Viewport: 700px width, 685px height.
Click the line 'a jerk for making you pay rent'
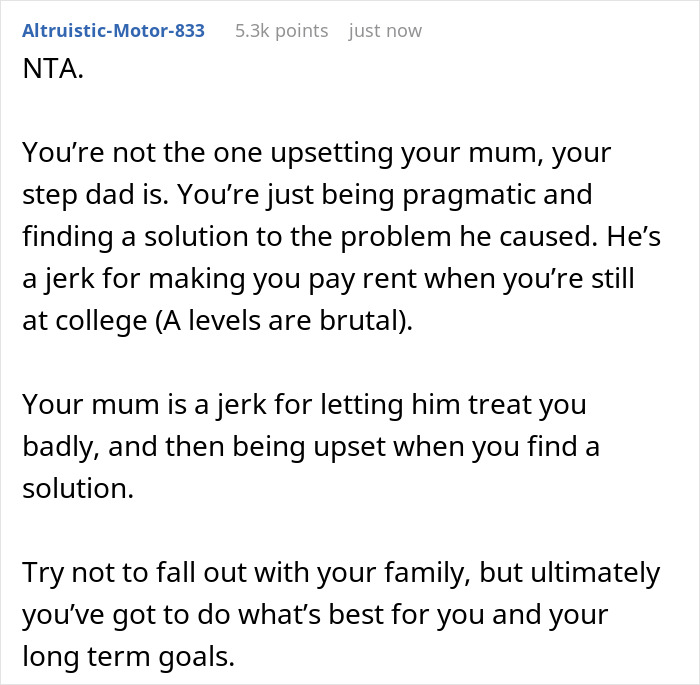coord(329,280)
